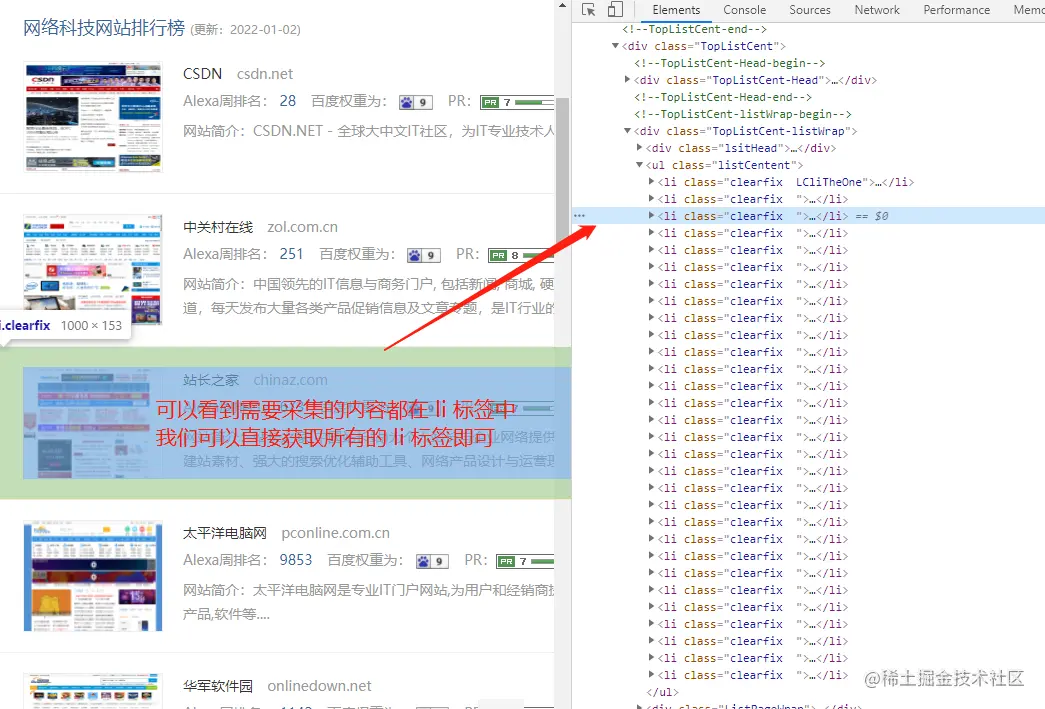Expand the TopListCent-Head div node
This screenshot has height=709, width=1045.
point(627,79)
